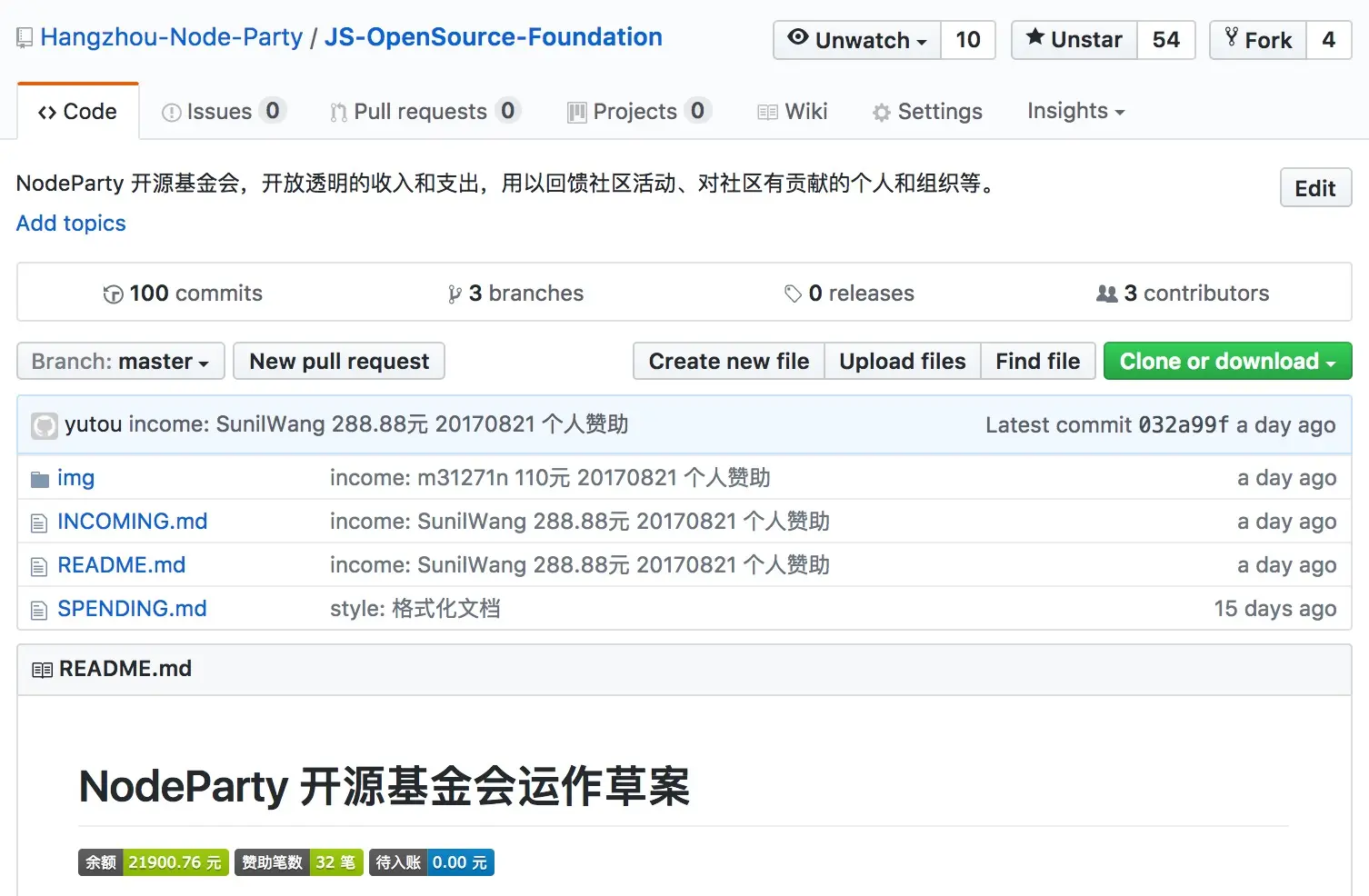Go to the Wiki tab
This screenshot has height=896, width=1369.
tap(793, 111)
